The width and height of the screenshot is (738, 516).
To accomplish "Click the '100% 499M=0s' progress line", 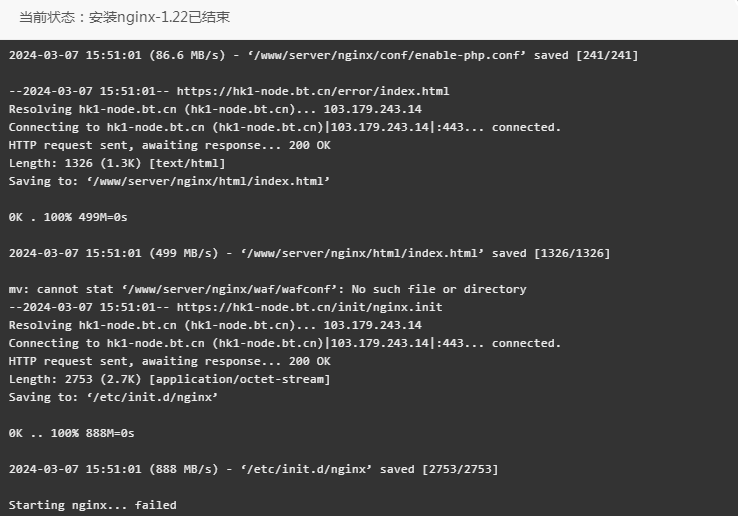I will 68,217.
